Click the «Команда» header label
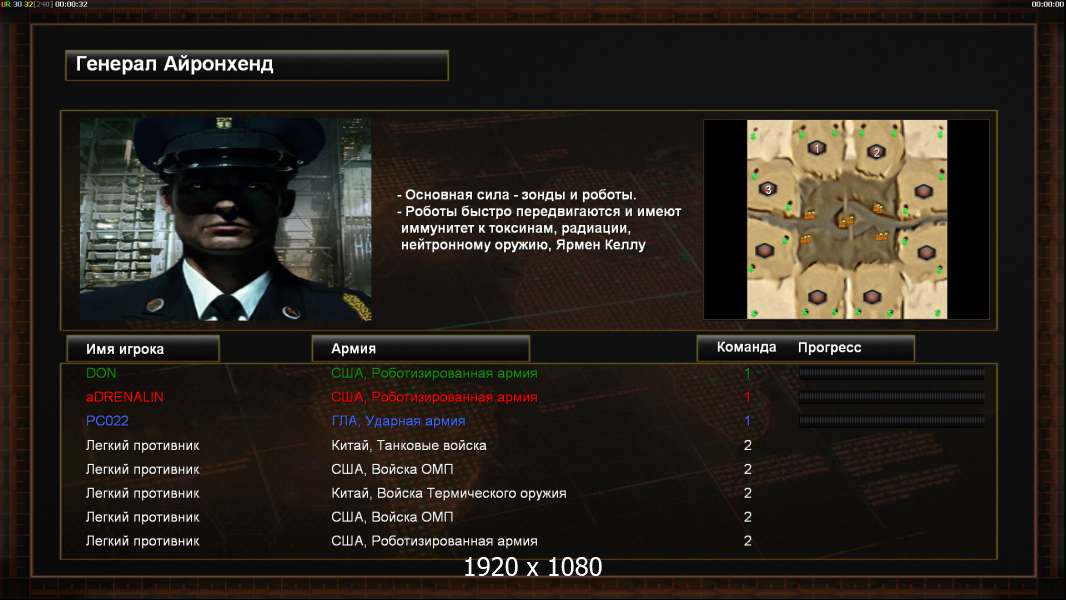 coord(746,347)
